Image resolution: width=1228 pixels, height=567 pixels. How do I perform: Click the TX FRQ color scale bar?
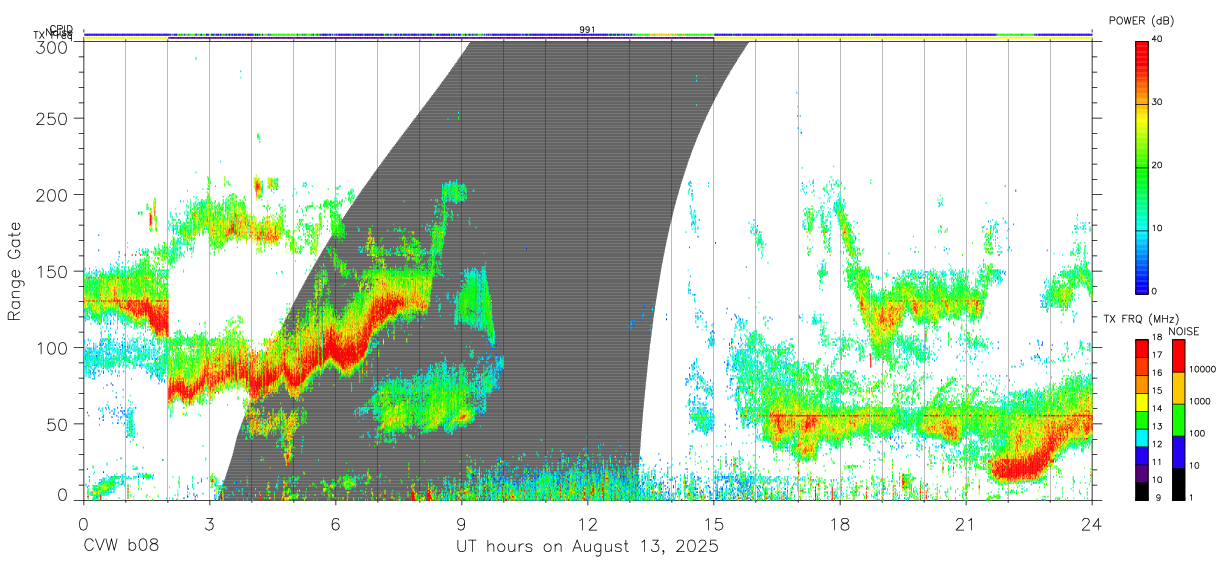tap(1141, 418)
